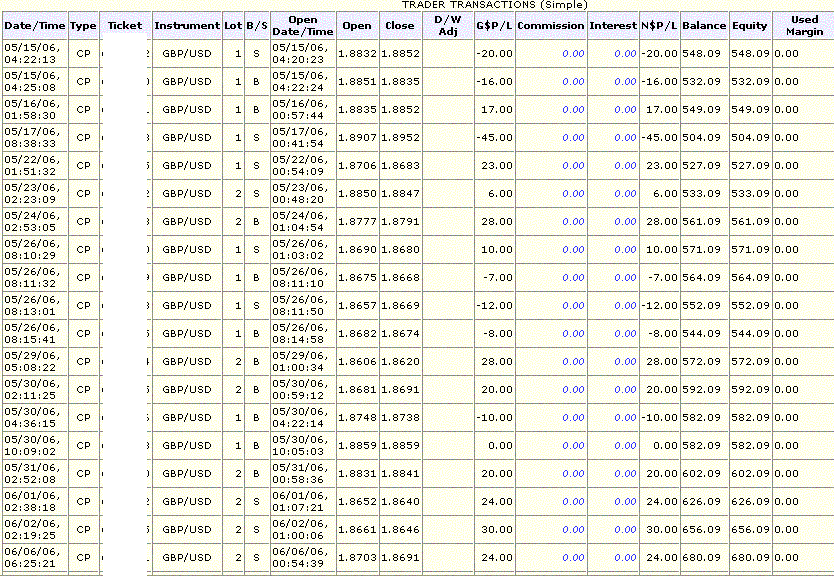The image size is (834, 576).
Task: Select the -45.00 value in G$P/L column
Action: (494, 137)
